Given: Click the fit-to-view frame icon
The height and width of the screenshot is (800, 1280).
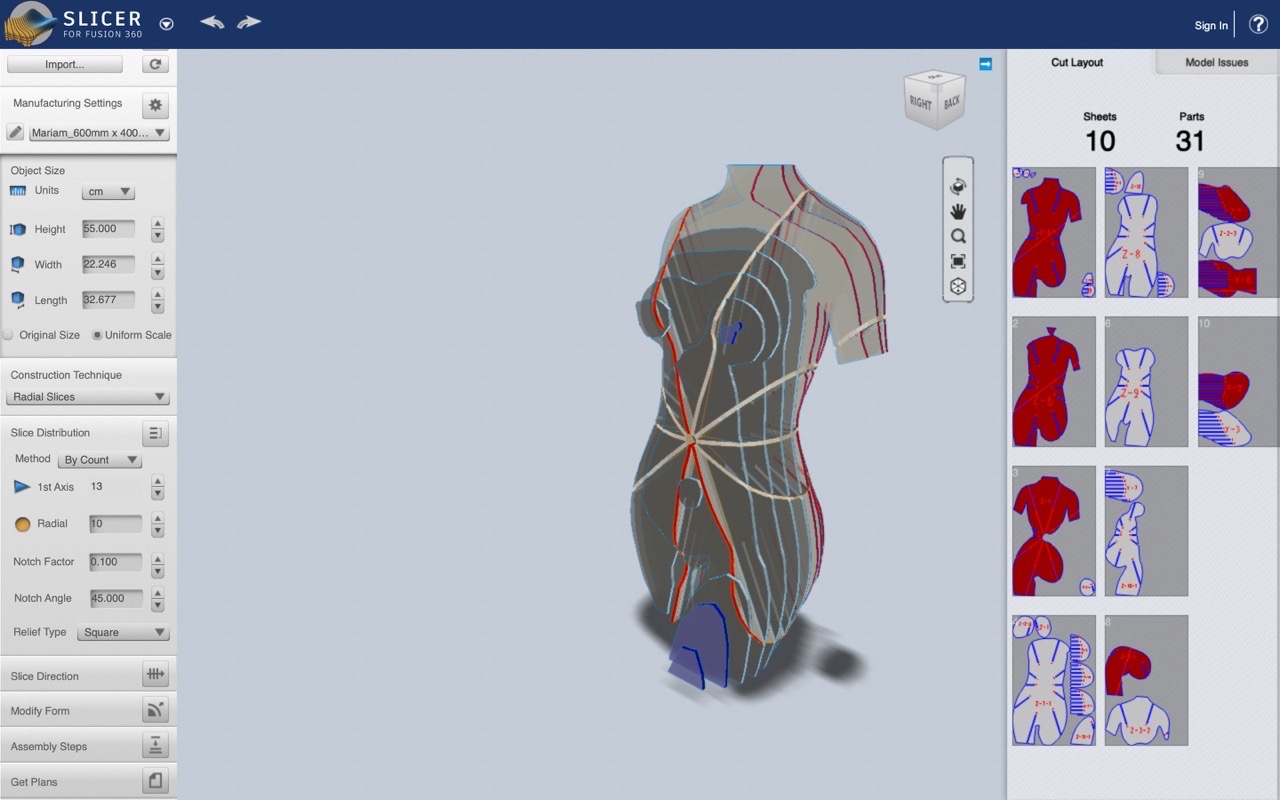Looking at the screenshot, I should coord(958,262).
